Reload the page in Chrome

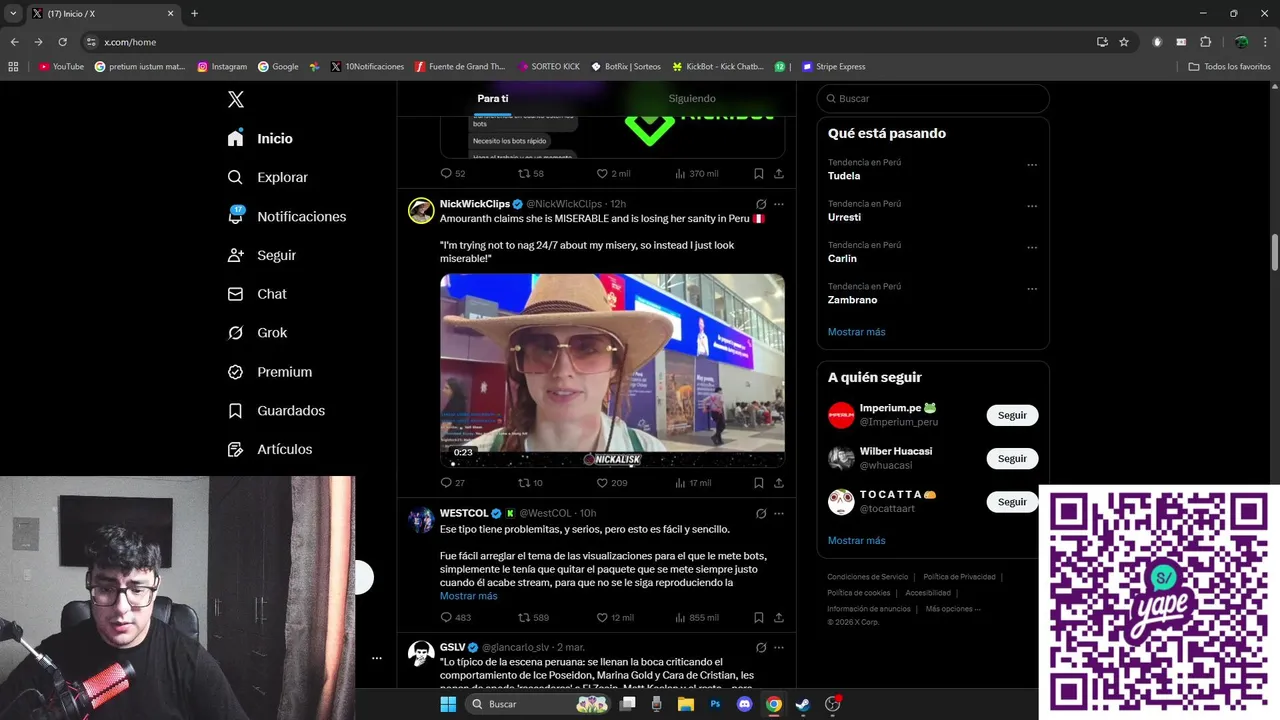point(62,42)
